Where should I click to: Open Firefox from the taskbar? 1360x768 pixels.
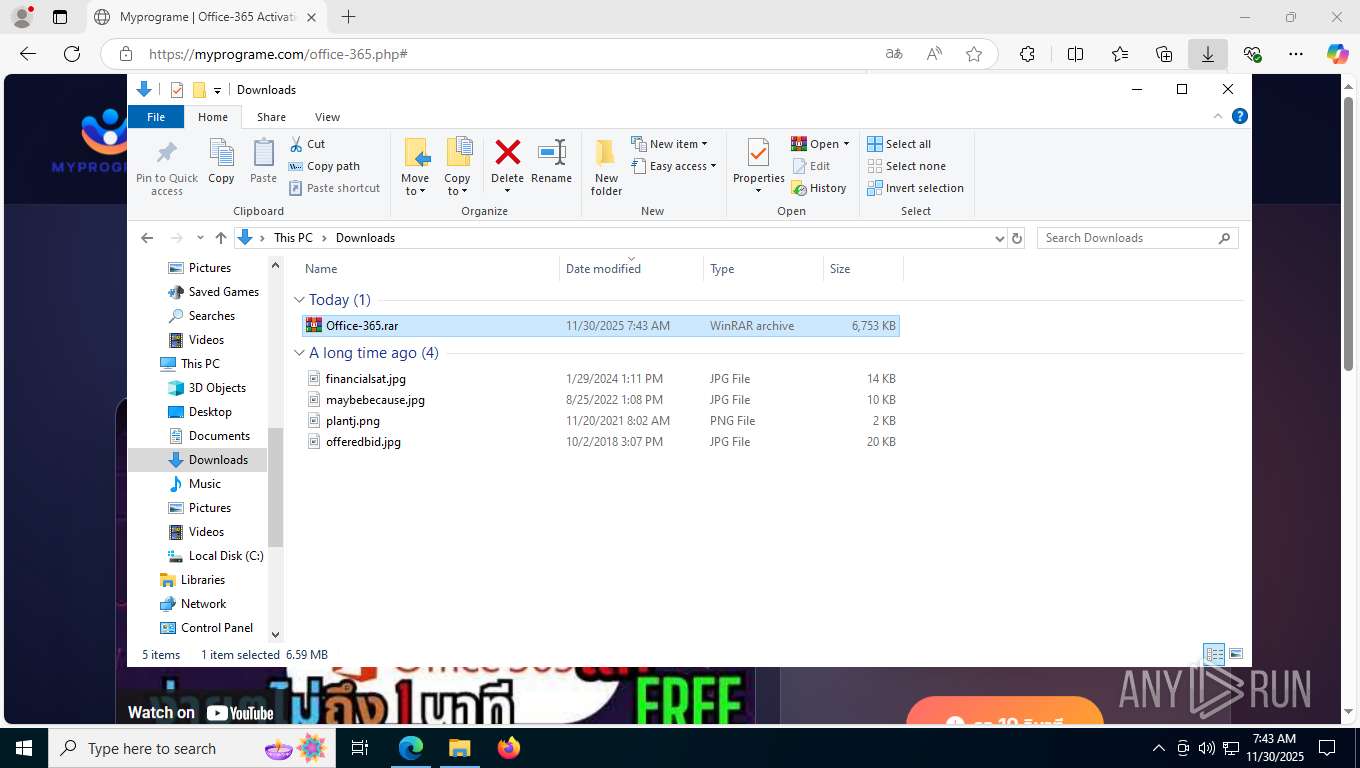(509, 748)
